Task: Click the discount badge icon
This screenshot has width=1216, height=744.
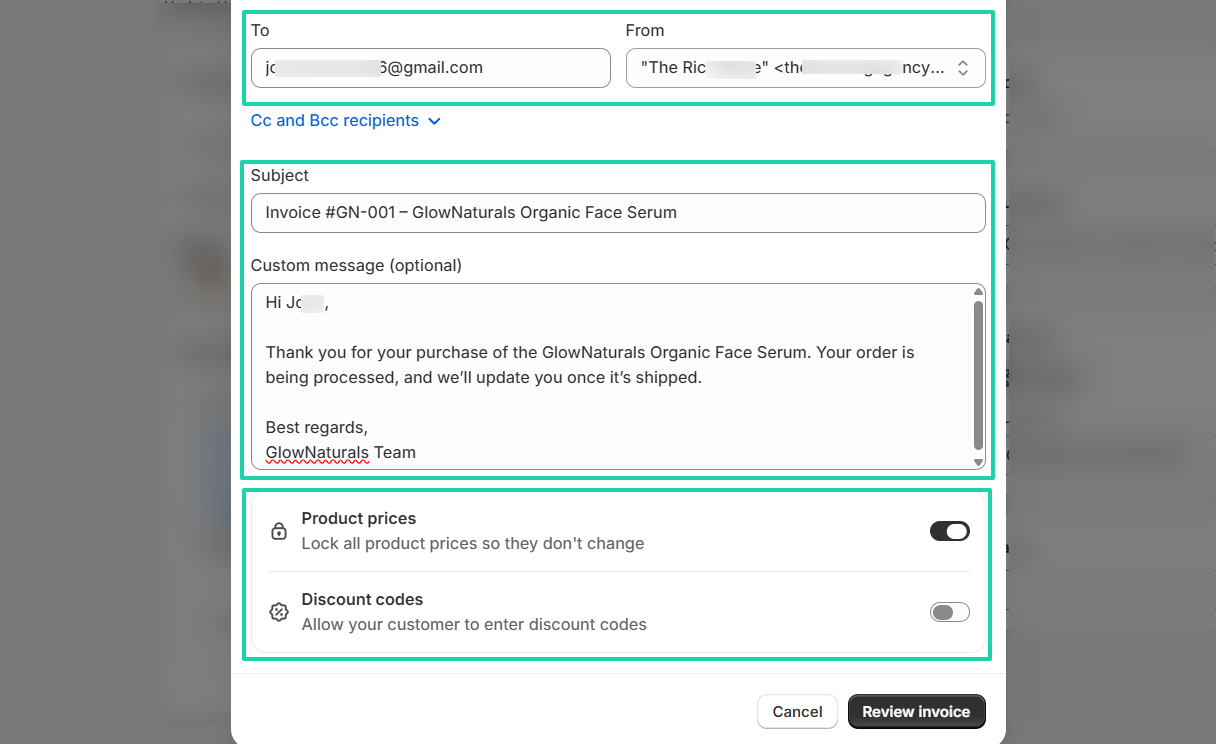Action: [279, 612]
